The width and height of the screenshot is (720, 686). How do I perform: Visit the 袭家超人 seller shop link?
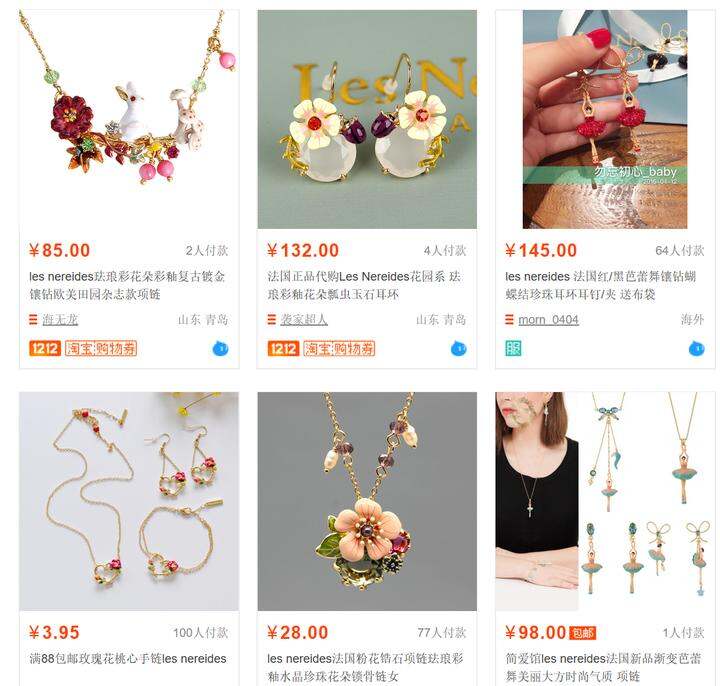tap(304, 320)
